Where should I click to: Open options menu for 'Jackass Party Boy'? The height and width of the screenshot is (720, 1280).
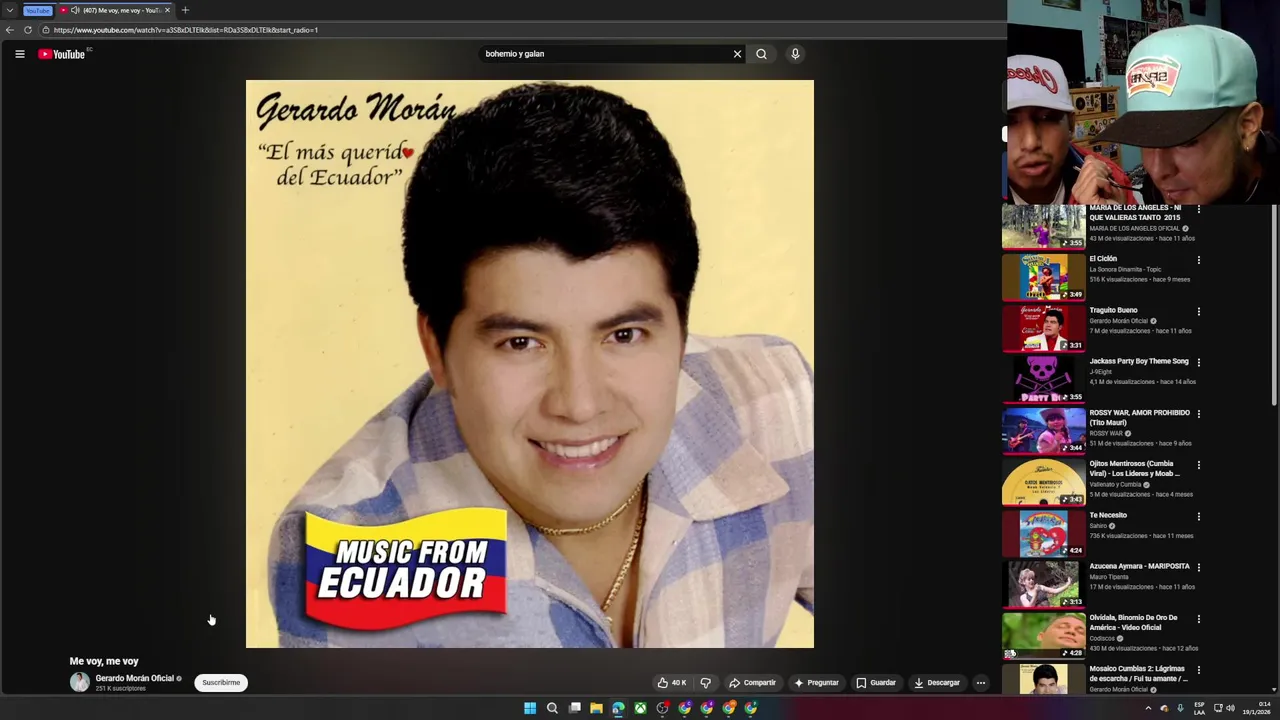(x=1199, y=362)
